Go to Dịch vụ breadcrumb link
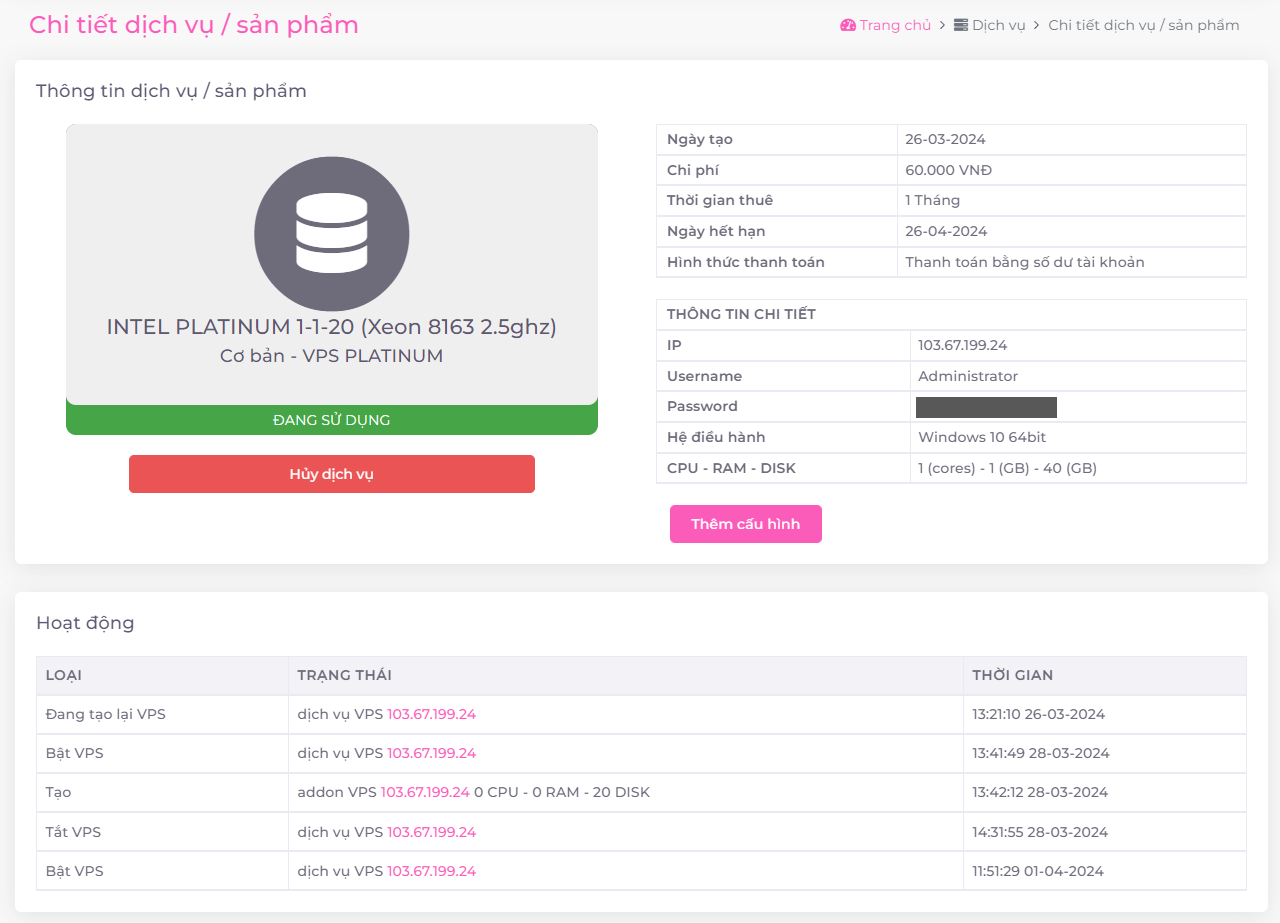The height and width of the screenshot is (923, 1280). click(998, 25)
